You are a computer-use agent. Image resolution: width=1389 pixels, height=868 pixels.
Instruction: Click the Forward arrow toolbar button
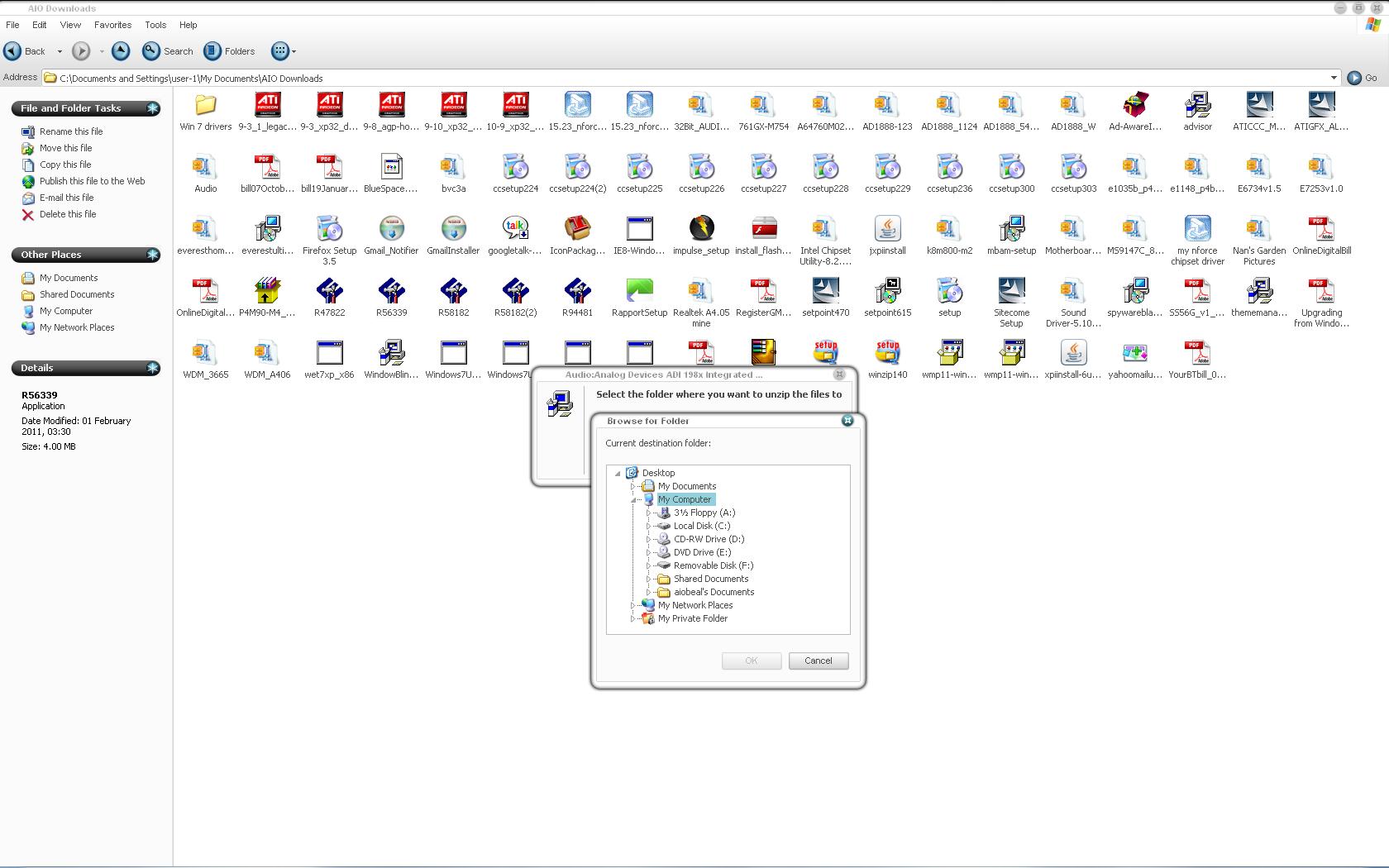(81, 51)
